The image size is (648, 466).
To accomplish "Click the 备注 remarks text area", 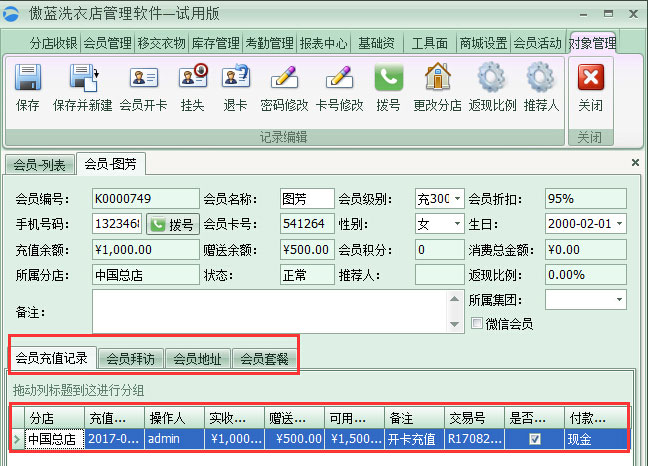I will (275, 311).
